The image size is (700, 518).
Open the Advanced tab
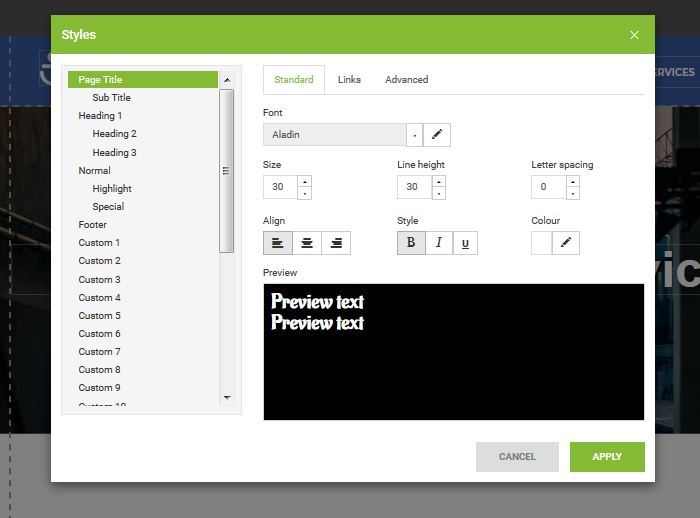[x=406, y=80]
